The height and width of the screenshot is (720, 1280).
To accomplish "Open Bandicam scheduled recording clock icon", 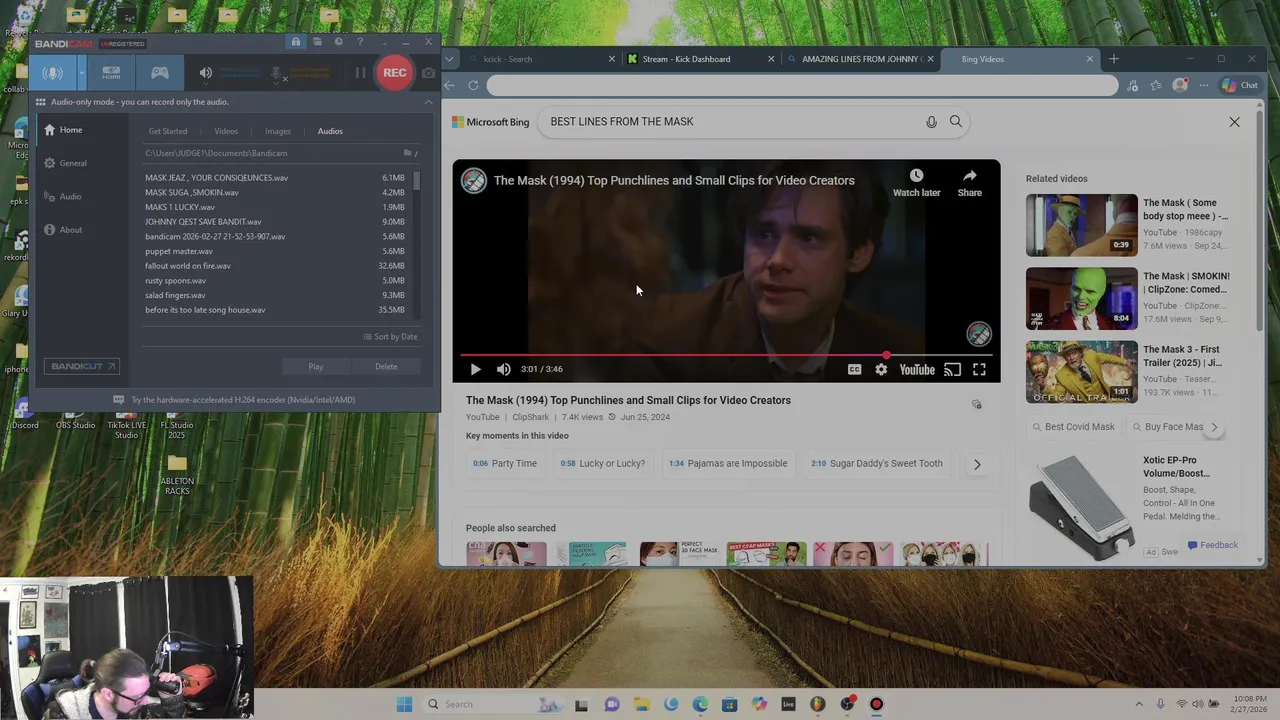I will tap(338, 42).
